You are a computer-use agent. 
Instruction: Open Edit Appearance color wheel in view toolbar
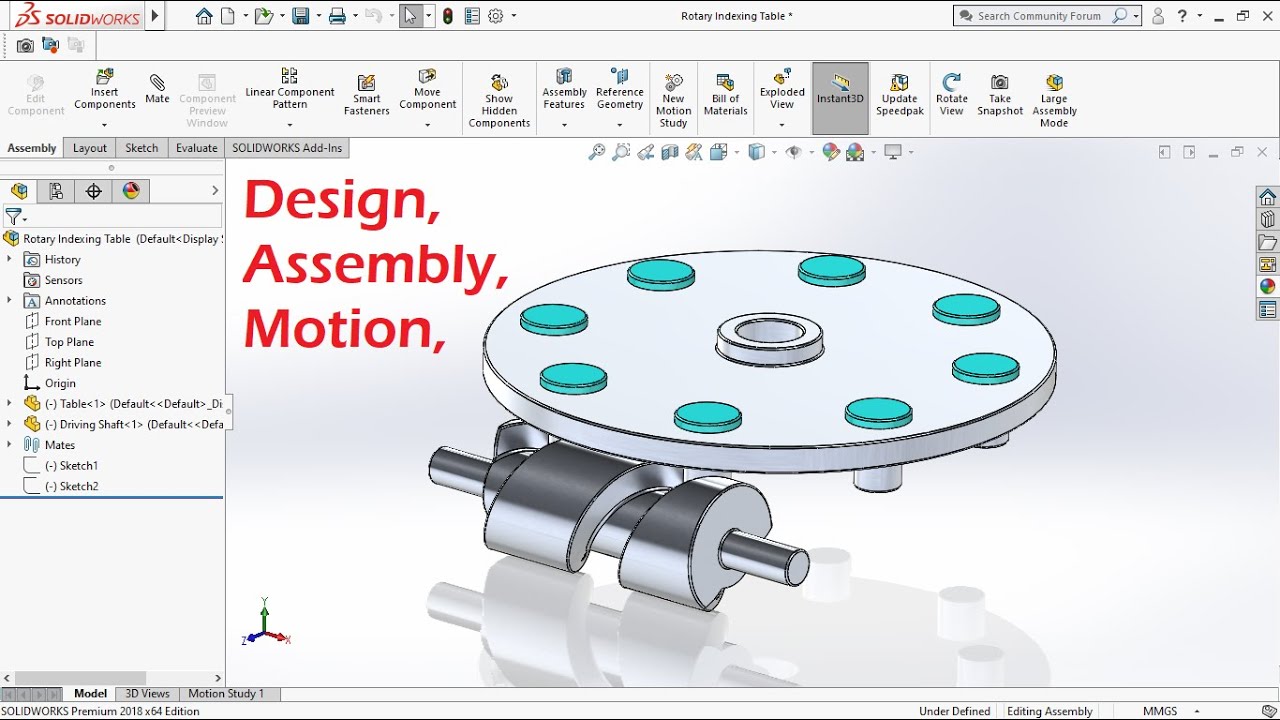pyautogui.click(x=830, y=152)
